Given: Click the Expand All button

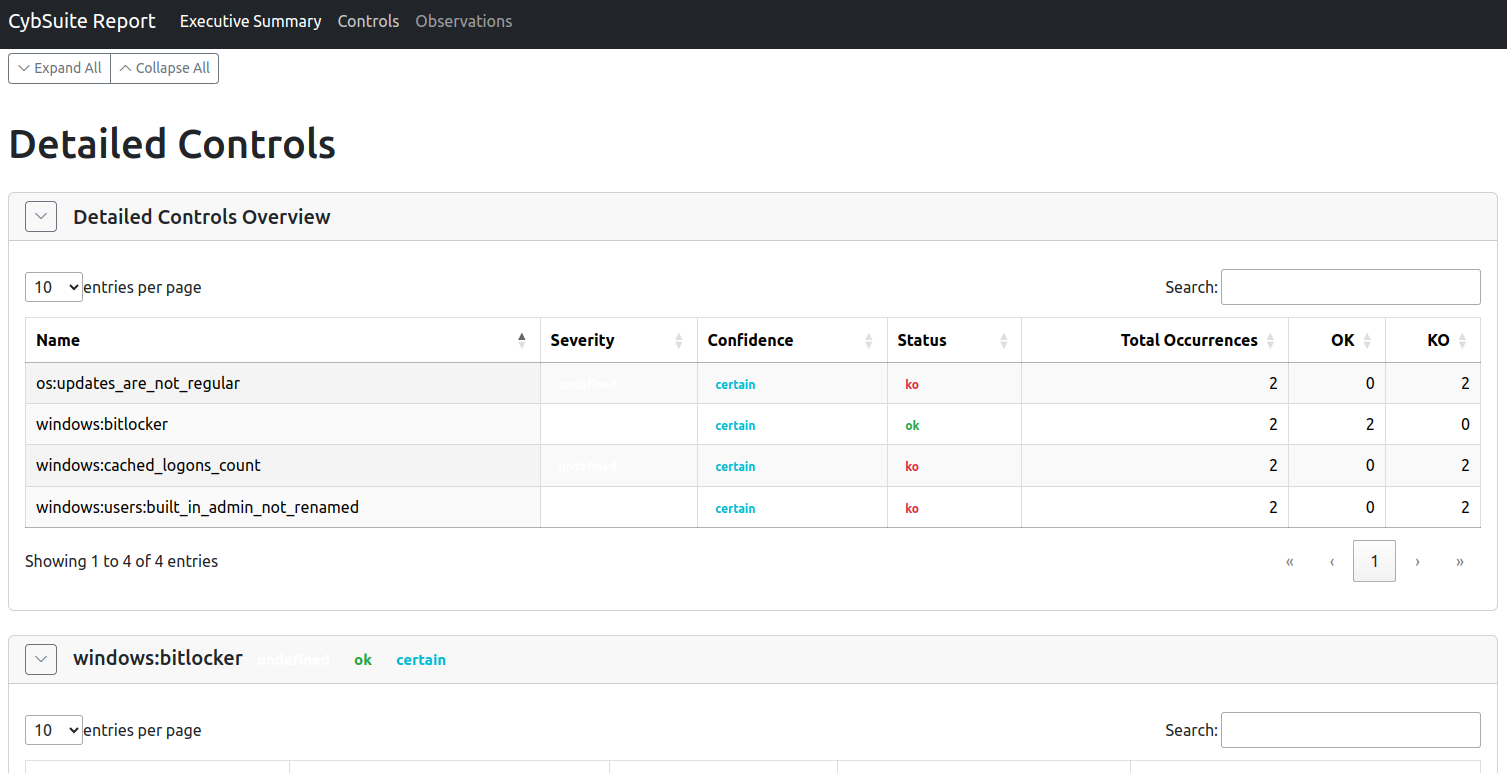Looking at the screenshot, I should coord(60,68).
